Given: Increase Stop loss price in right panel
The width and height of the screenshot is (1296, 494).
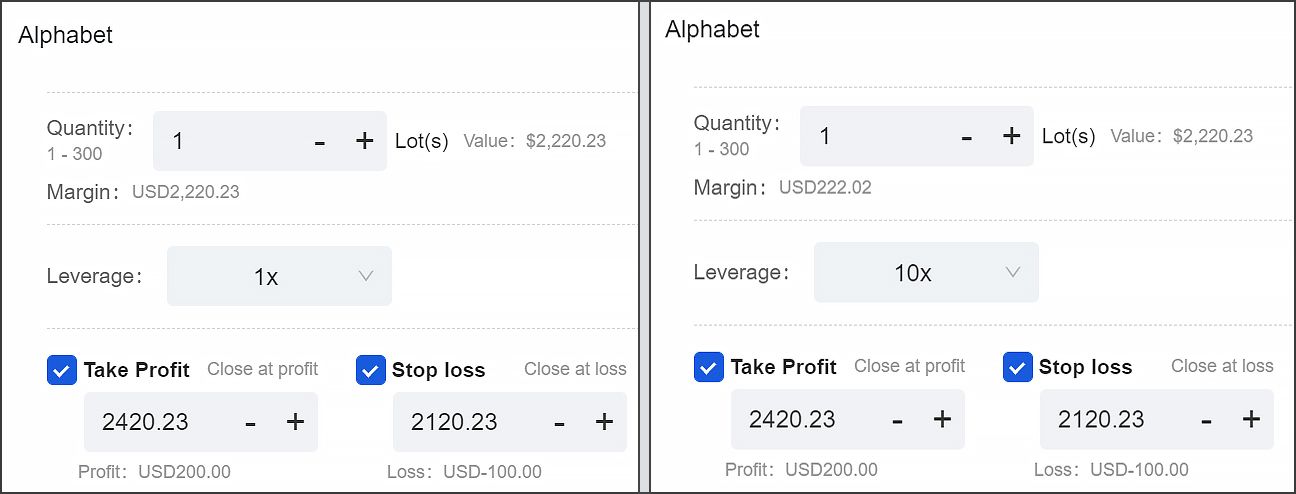Looking at the screenshot, I should click(x=1251, y=419).
